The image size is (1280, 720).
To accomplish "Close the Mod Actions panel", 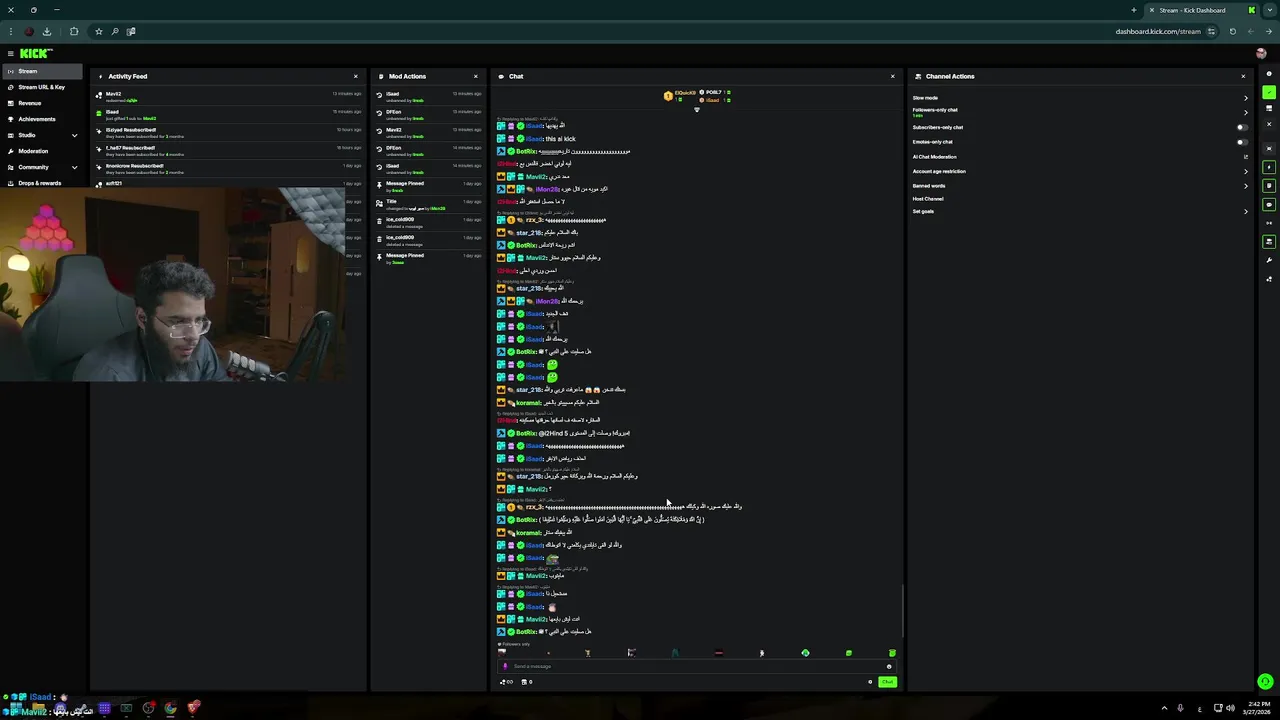I will pos(475,76).
